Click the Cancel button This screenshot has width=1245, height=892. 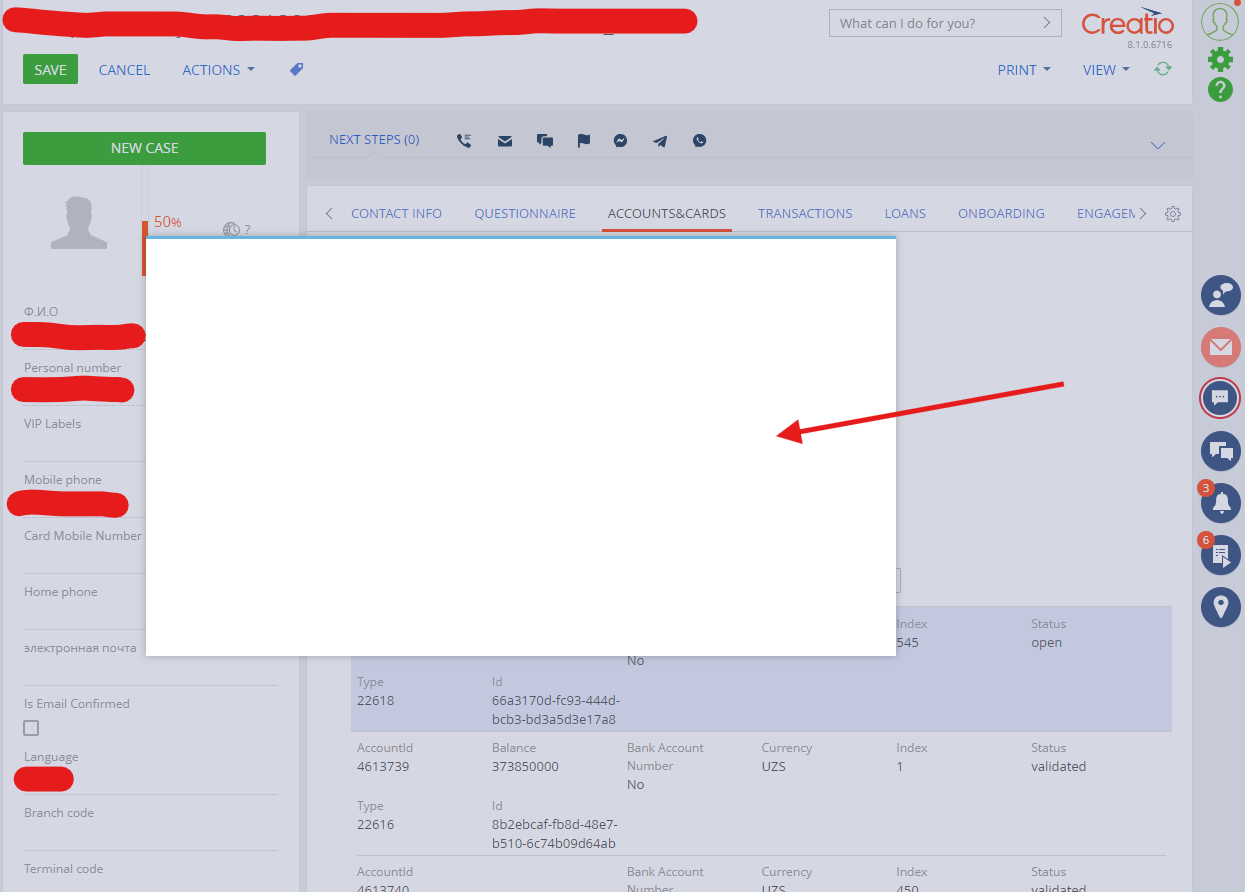(124, 70)
